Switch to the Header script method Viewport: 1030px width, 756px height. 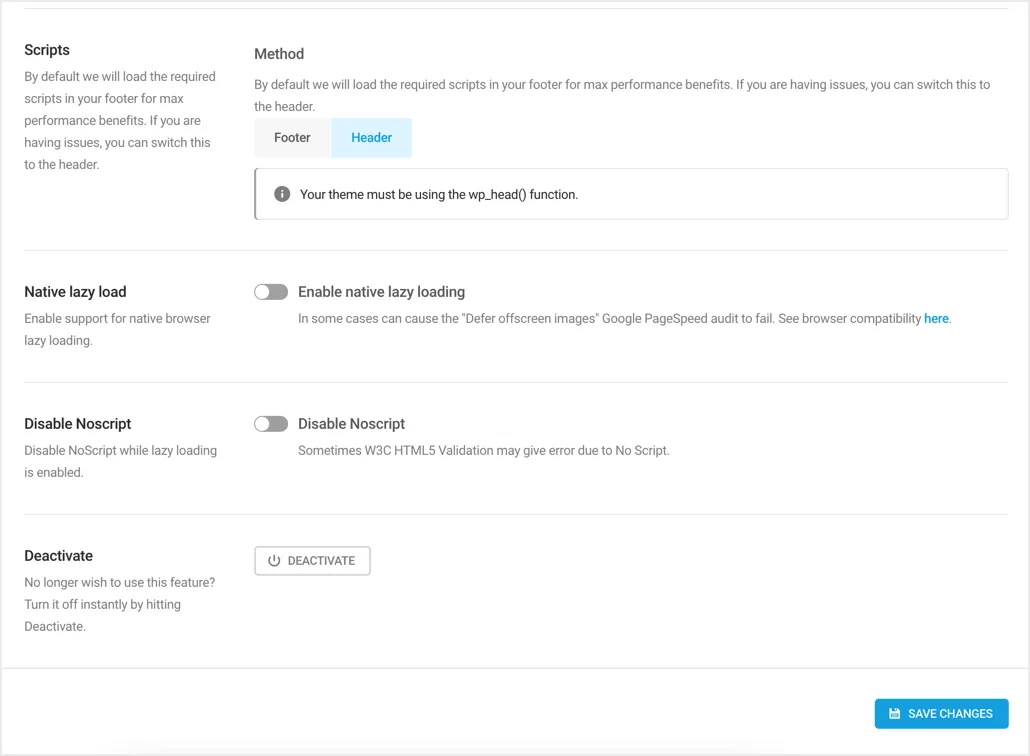371,138
